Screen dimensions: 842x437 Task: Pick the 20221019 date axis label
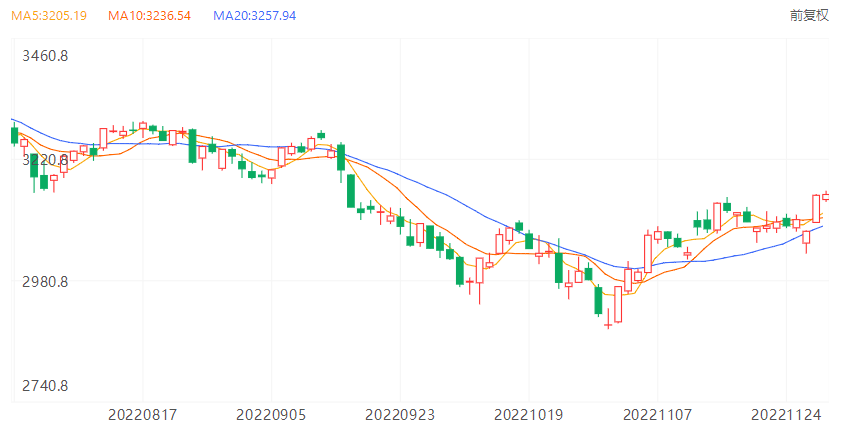pos(528,413)
